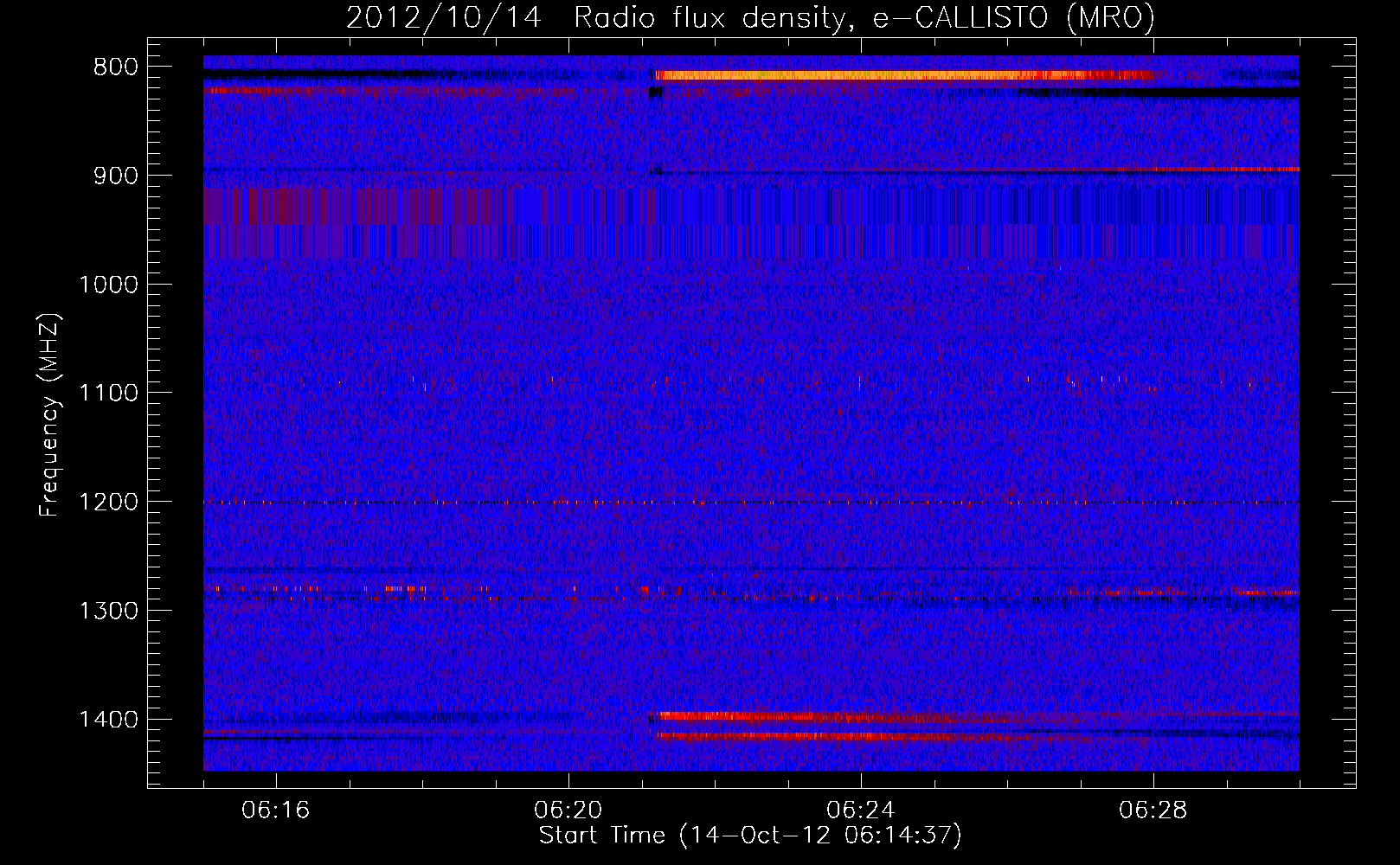Image resolution: width=1400 pixels, height=865 pixels.
Task: Click the 'Frequency (MHZ)' axis label
Action: coord(49,414)
